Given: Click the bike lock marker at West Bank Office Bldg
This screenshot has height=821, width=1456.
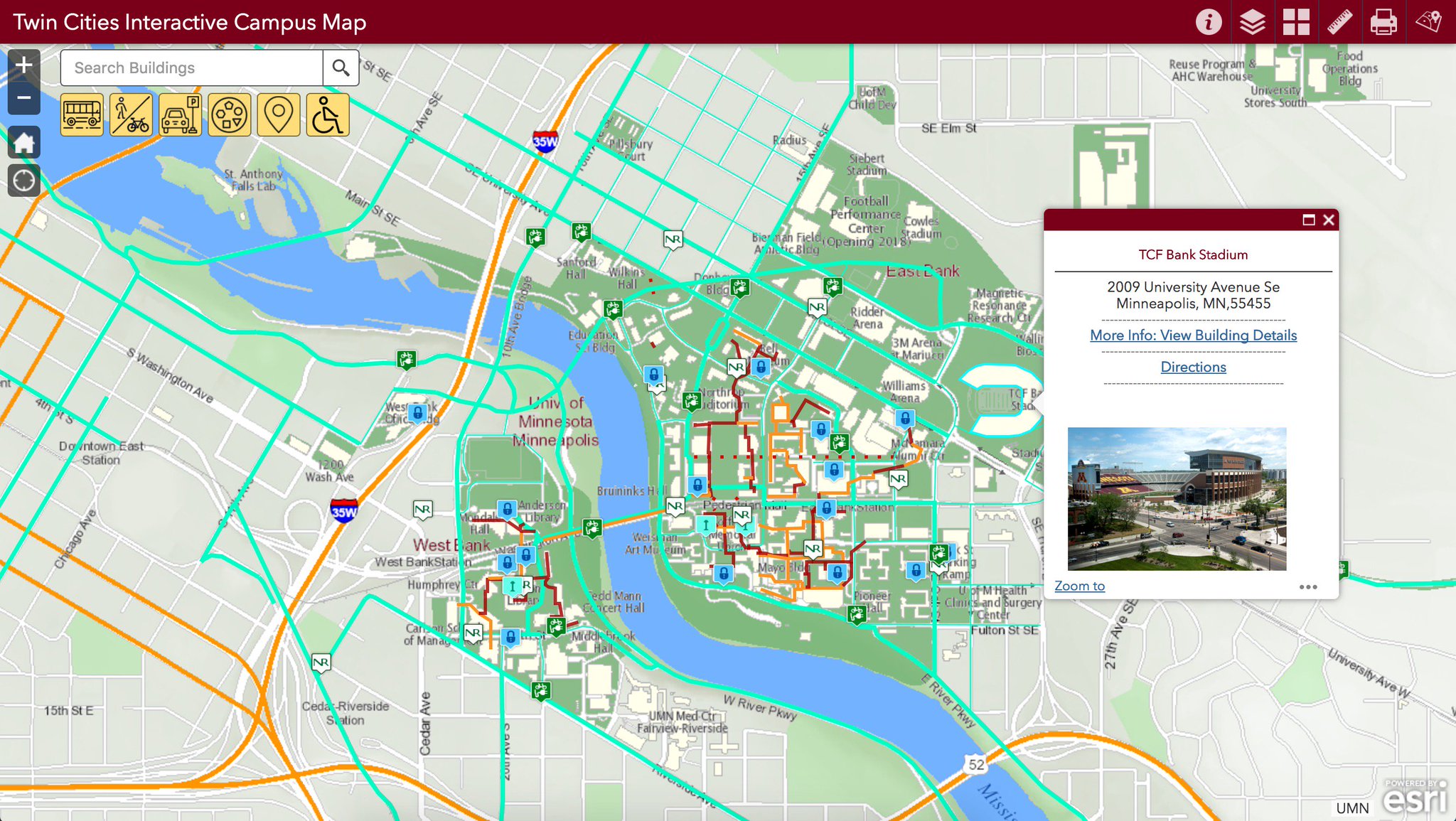Looking at the screenshot, I should 418,413.
